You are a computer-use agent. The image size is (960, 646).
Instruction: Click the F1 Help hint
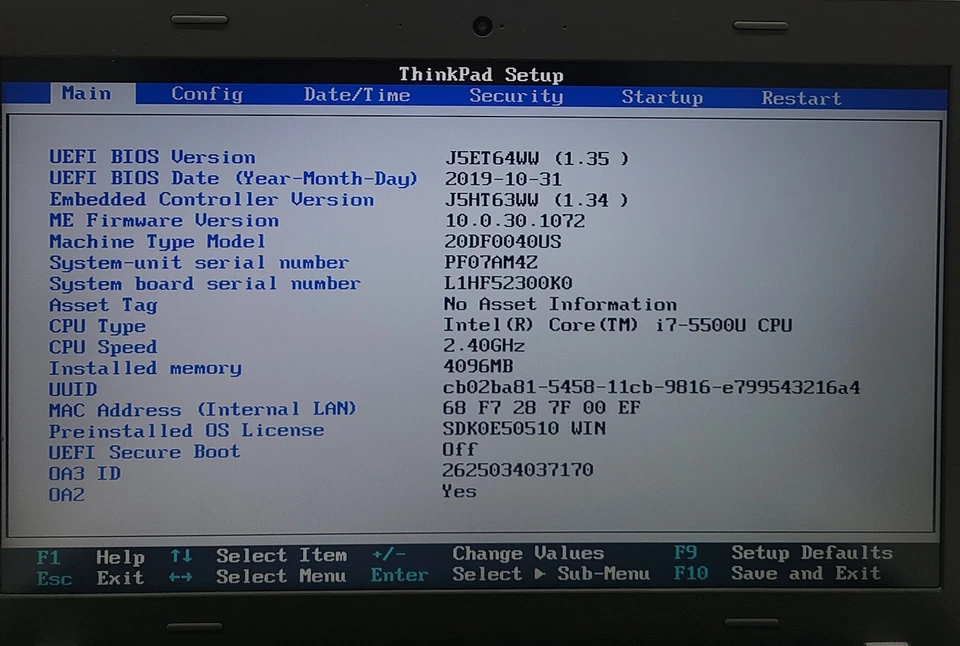[x=95, y=556]
